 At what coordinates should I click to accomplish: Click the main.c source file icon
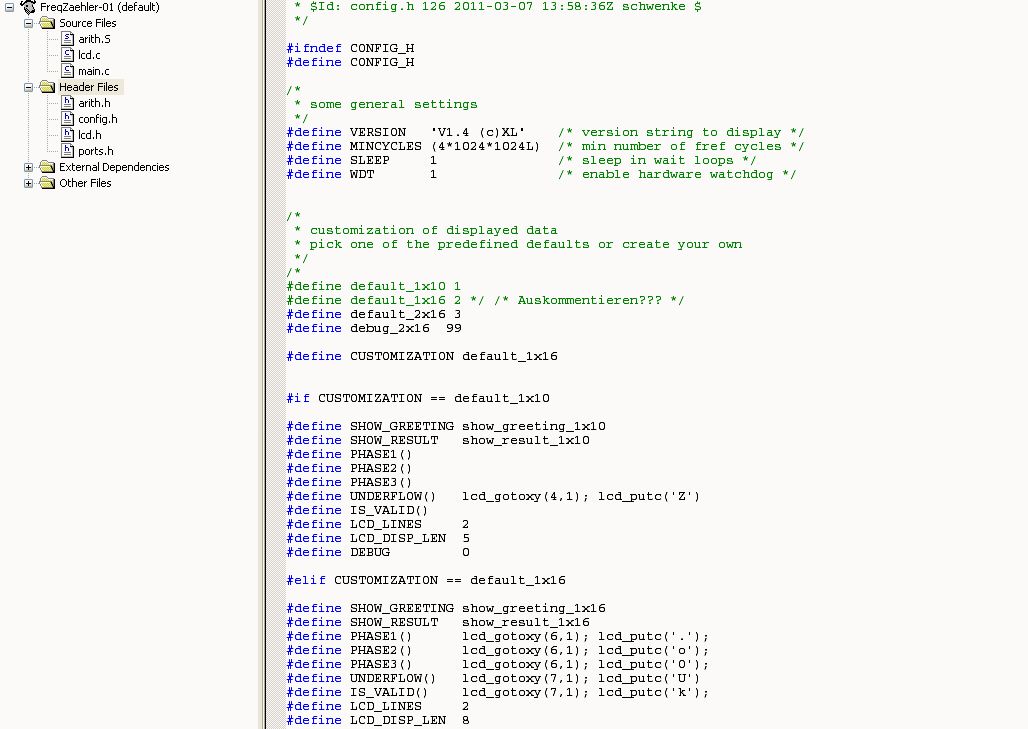click(68, 70)
